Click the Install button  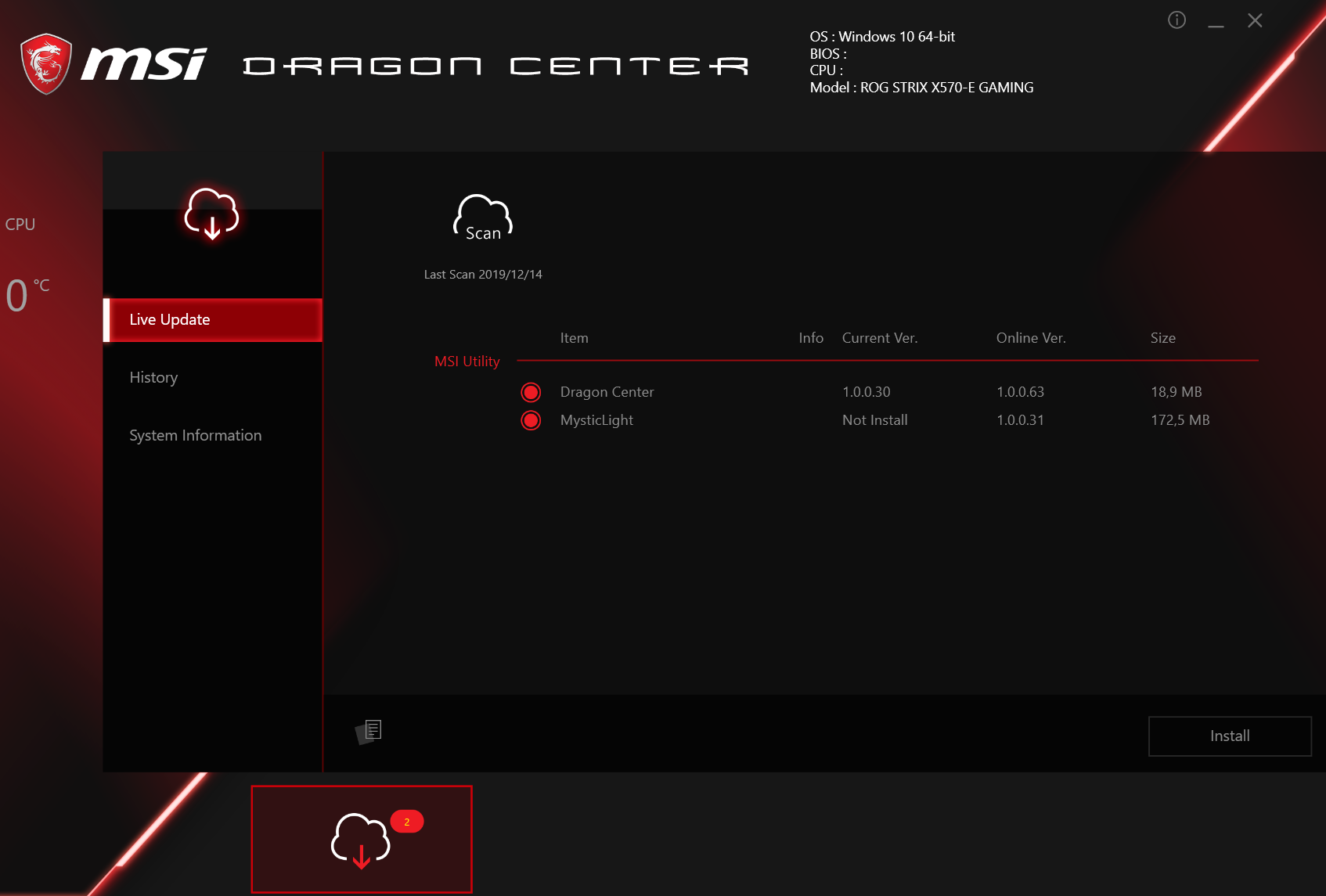pos(1230,736)
